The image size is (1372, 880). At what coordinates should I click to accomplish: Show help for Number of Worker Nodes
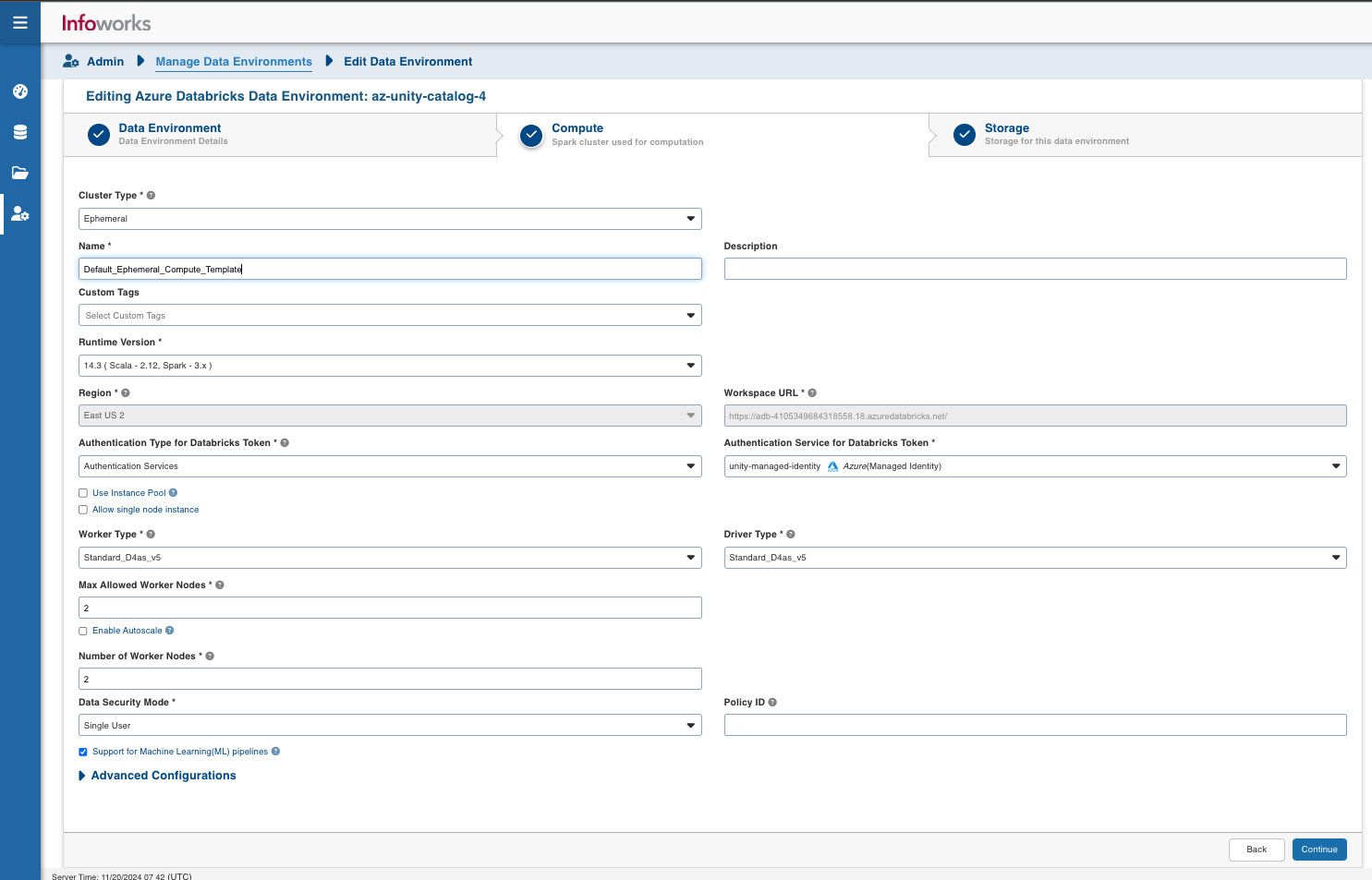(x=210, y=656)
